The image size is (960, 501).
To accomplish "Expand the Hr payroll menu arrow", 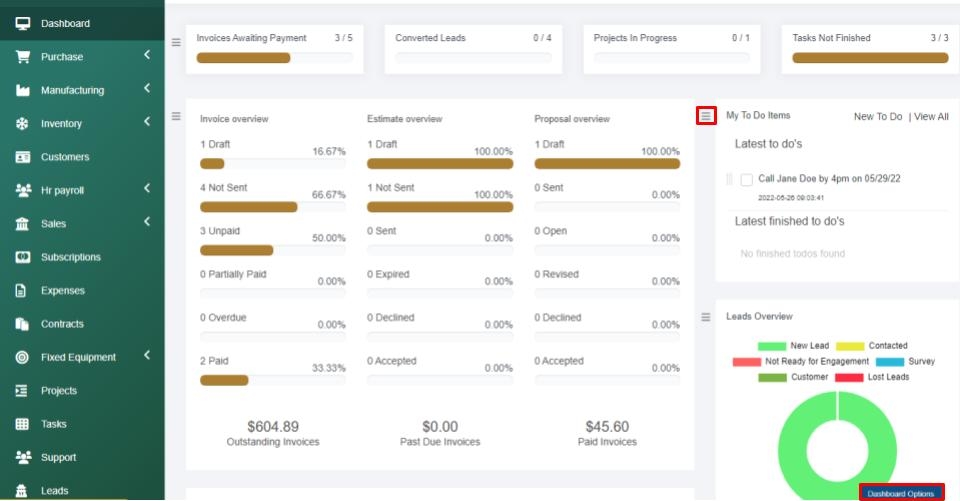I will tap(146, 188).
